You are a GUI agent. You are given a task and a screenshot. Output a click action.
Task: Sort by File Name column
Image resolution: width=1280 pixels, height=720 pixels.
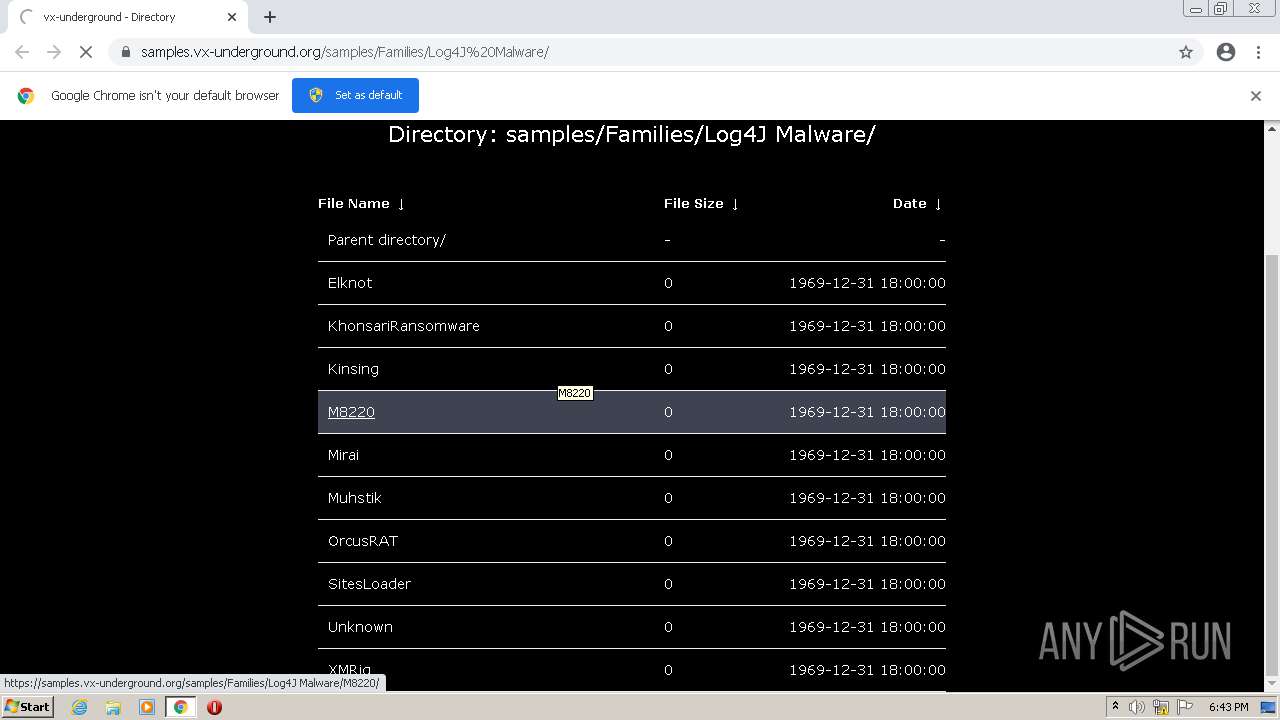(x=361, y=203)
